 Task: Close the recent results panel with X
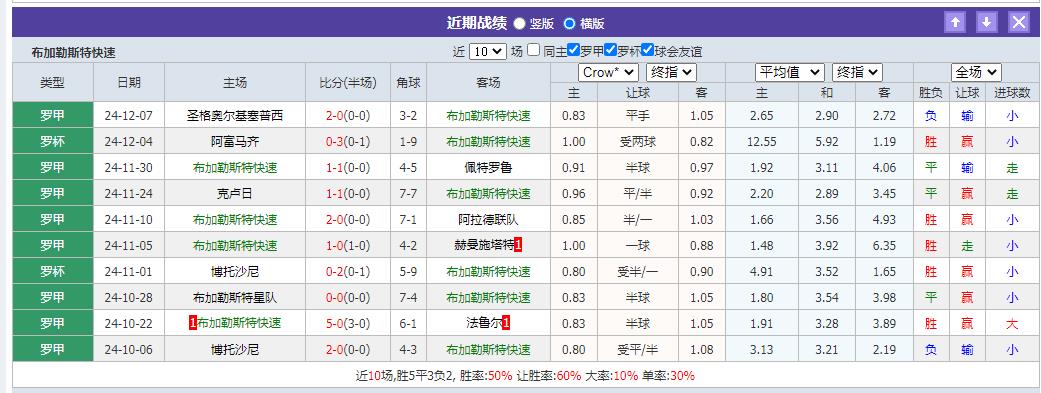1019,23
